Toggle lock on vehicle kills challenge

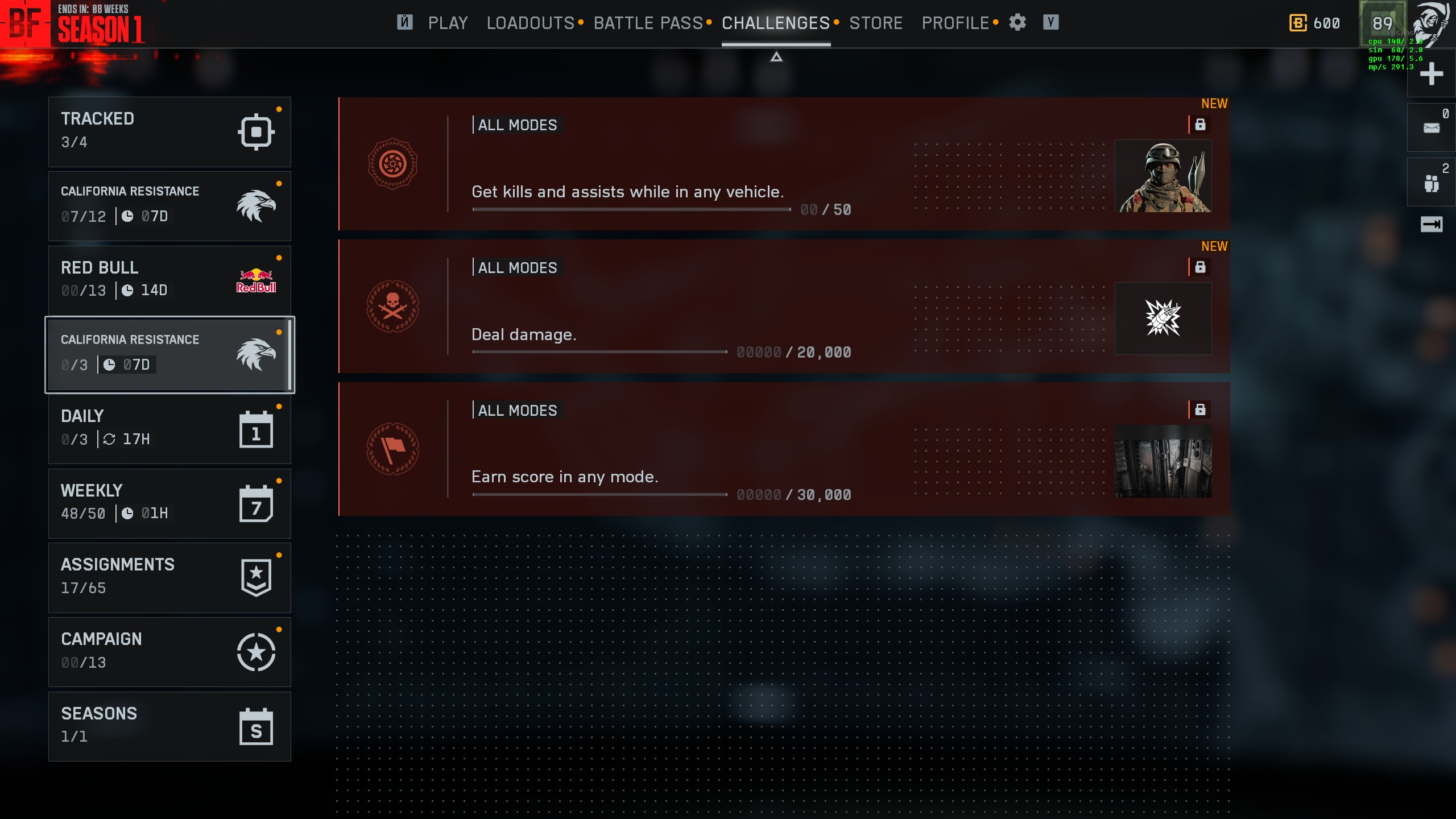click(1200, 125)
